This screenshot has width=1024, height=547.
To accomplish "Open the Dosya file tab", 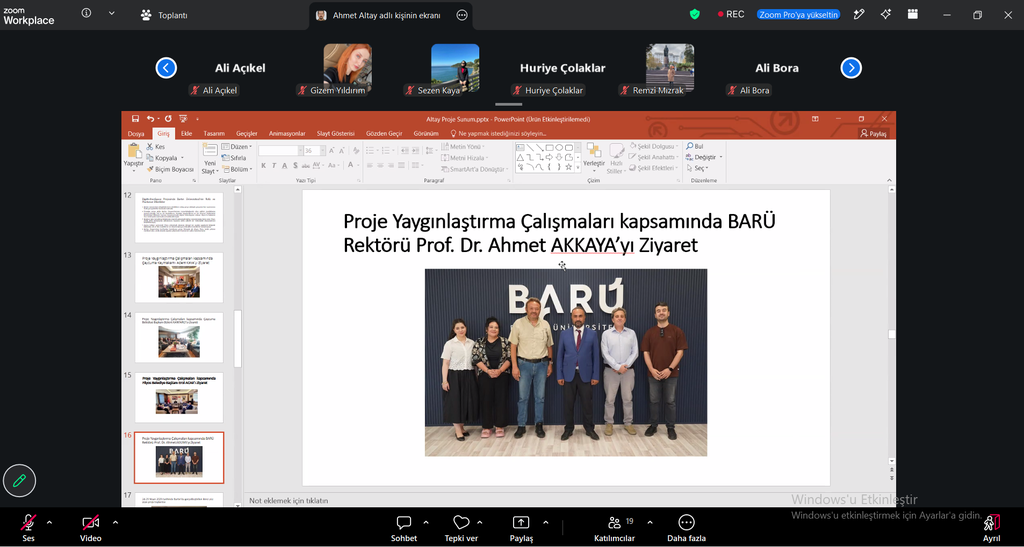I will 136,134.
